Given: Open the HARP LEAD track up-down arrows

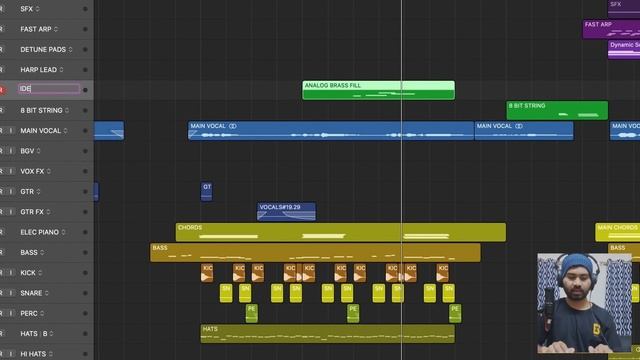Looking at the screenshot, I should click(61, 70).
